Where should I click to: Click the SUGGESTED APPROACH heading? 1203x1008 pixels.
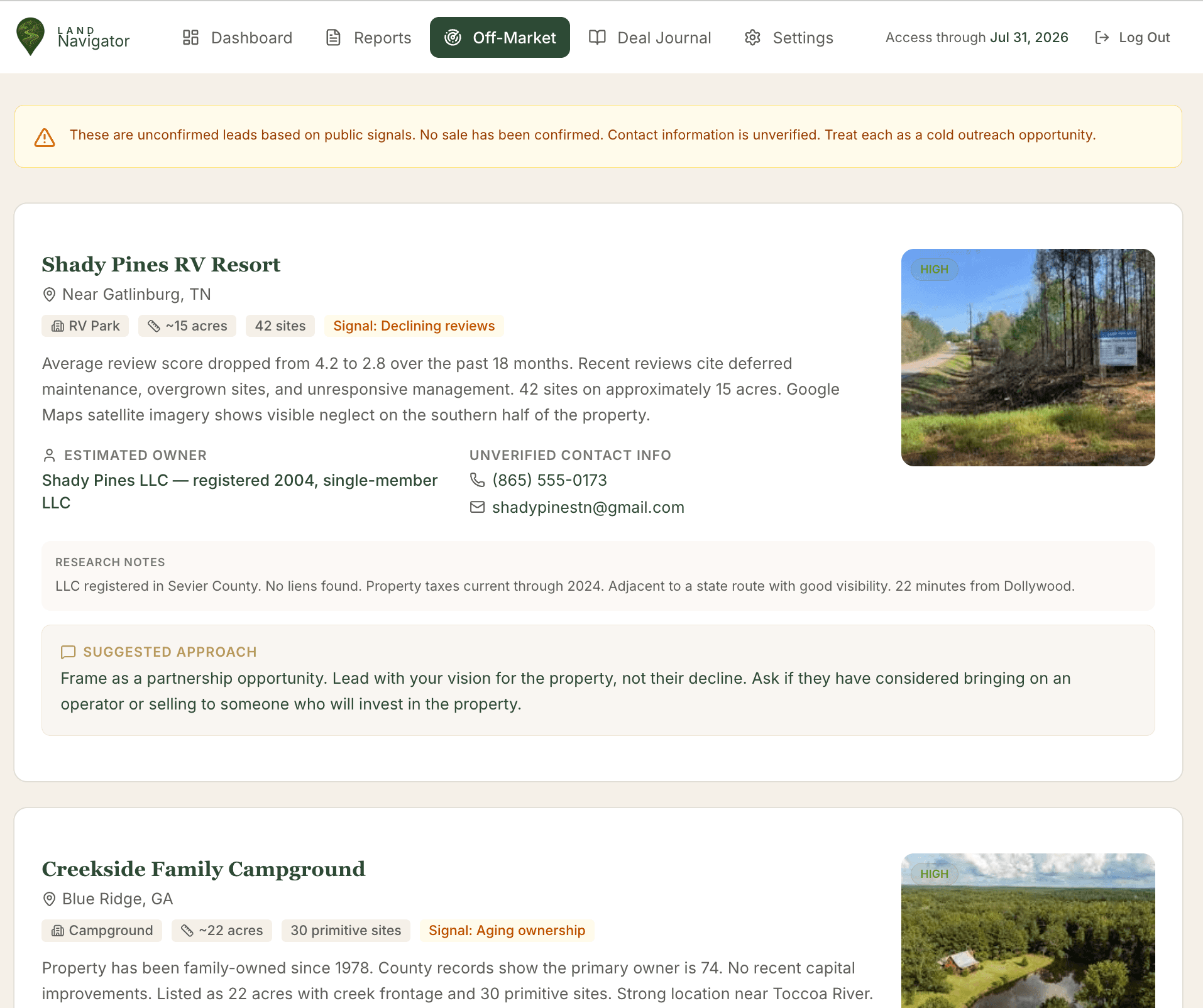pyautogui.click(x=170, y=652)
